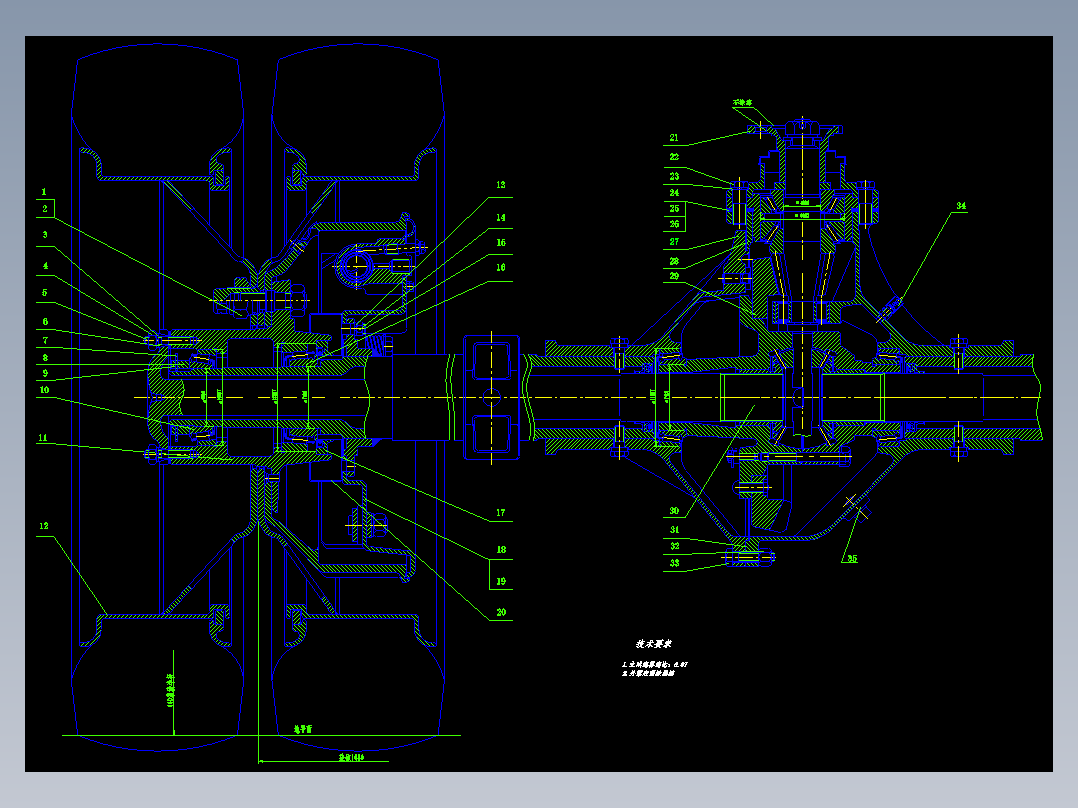Select the boxed callout label 2
Image resolution: width=1078 pixels, height=808 pixels.
[45, 208]
